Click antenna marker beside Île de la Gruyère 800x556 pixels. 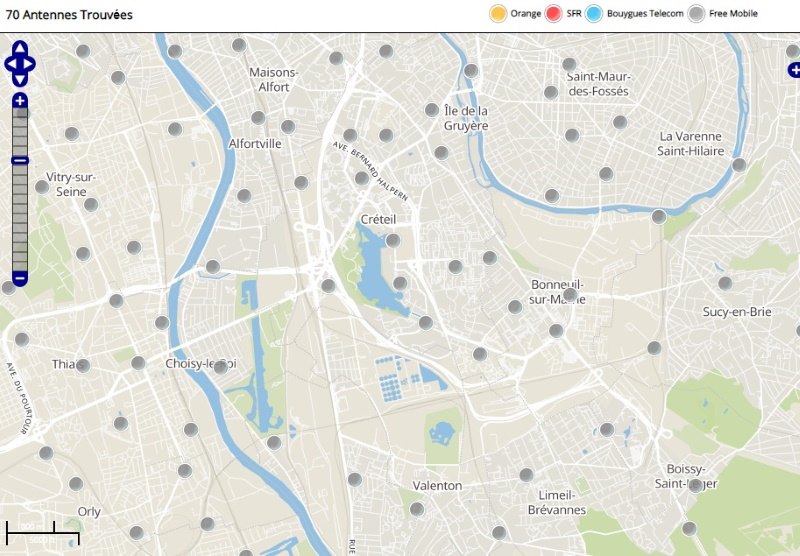[432, 110]
